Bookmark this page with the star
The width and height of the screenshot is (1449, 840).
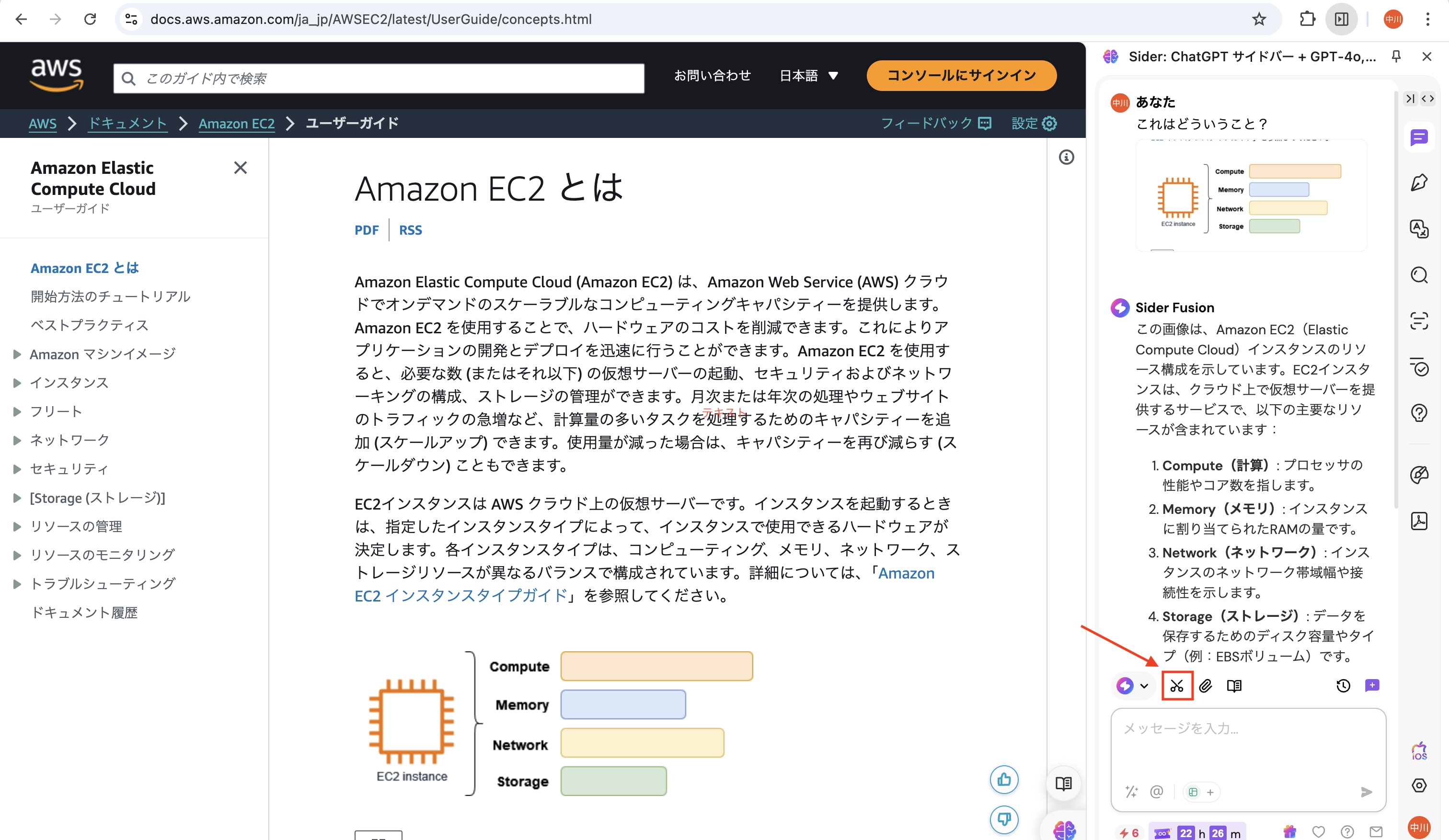click(1259, 19)
